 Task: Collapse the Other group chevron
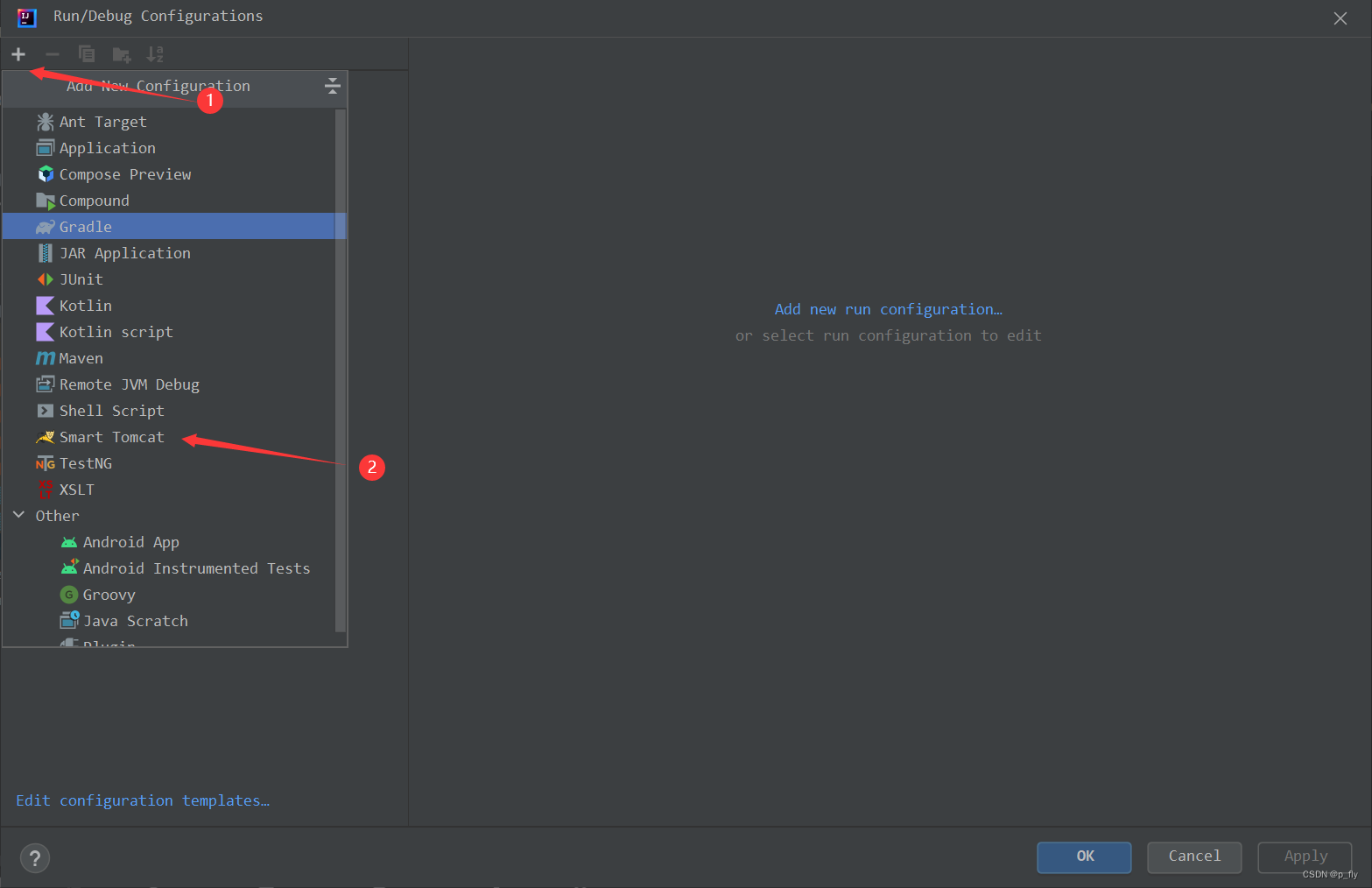coord(18,515)
